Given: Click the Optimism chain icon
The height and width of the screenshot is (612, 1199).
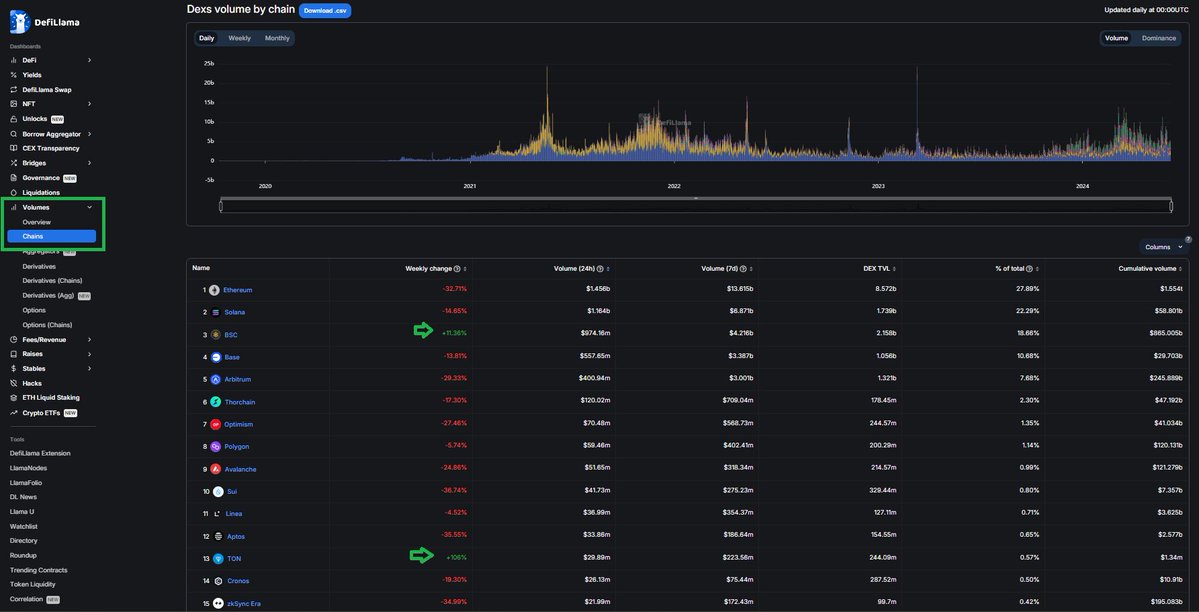Looking at the screenshot, I should click(x=216, y=424).
